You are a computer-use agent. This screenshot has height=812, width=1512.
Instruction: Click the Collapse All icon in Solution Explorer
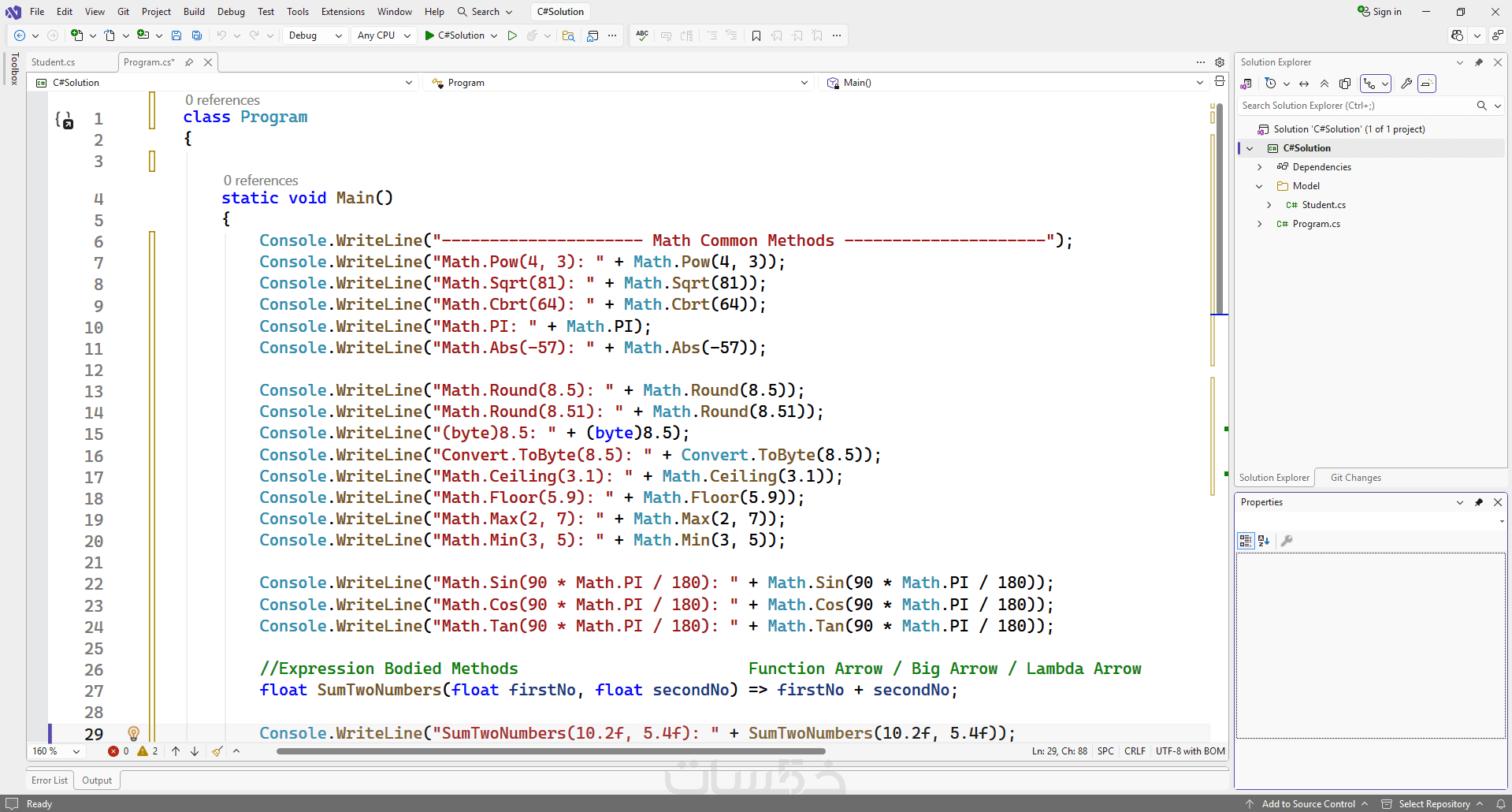[1324, 84]
